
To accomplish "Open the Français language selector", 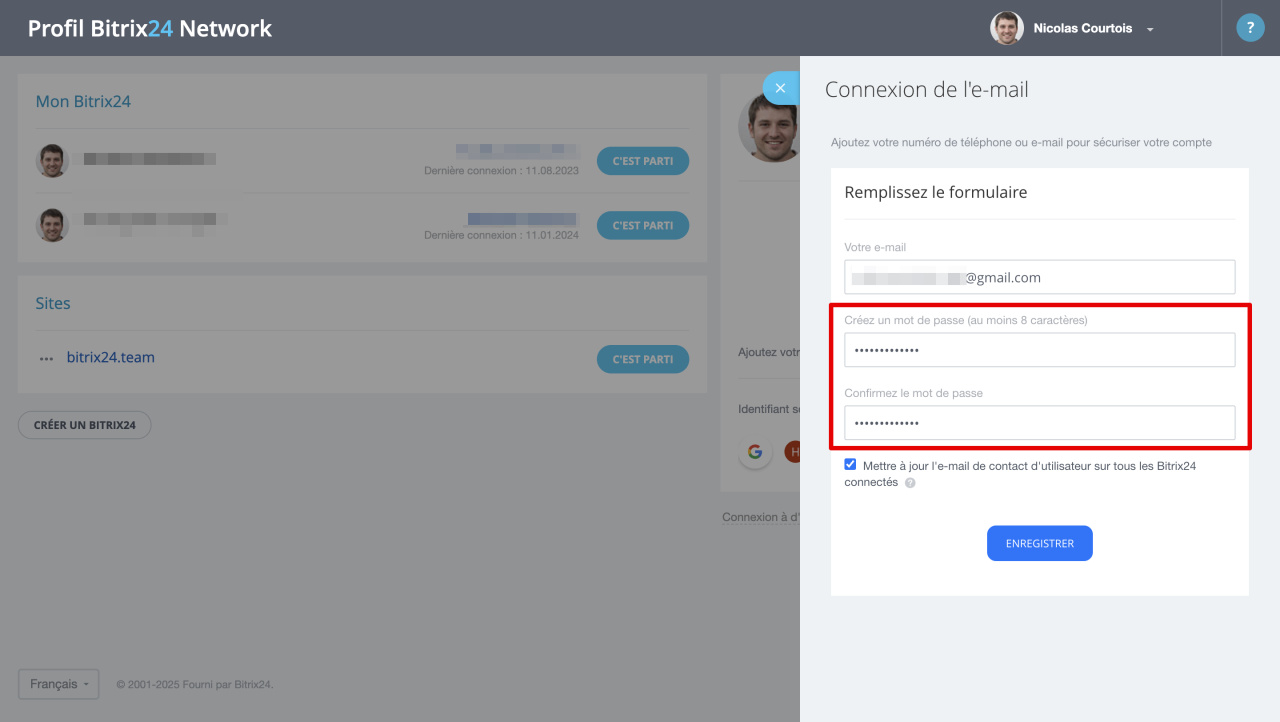I will click(x=58, y=684).
